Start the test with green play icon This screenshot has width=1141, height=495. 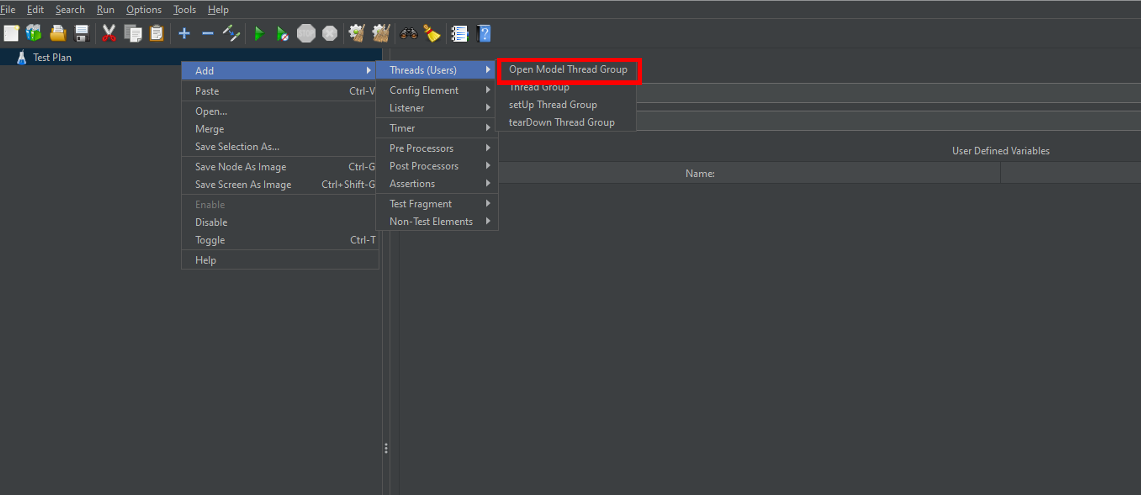point(259,33)
